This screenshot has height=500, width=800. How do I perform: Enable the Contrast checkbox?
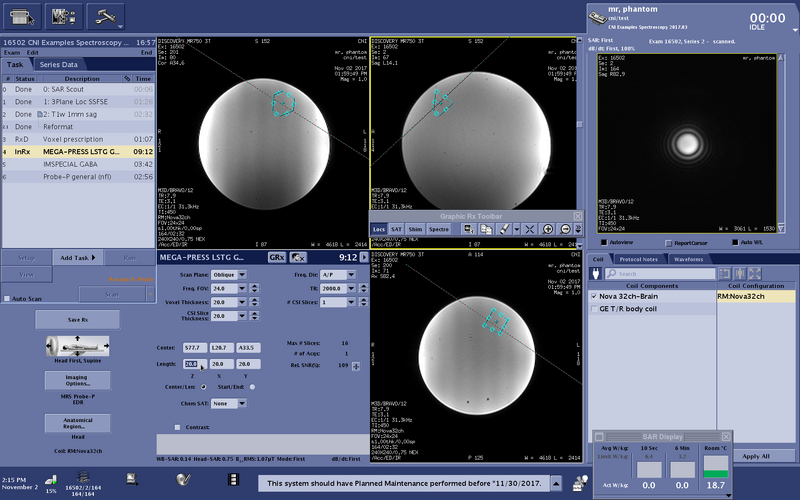pos(178,428)
